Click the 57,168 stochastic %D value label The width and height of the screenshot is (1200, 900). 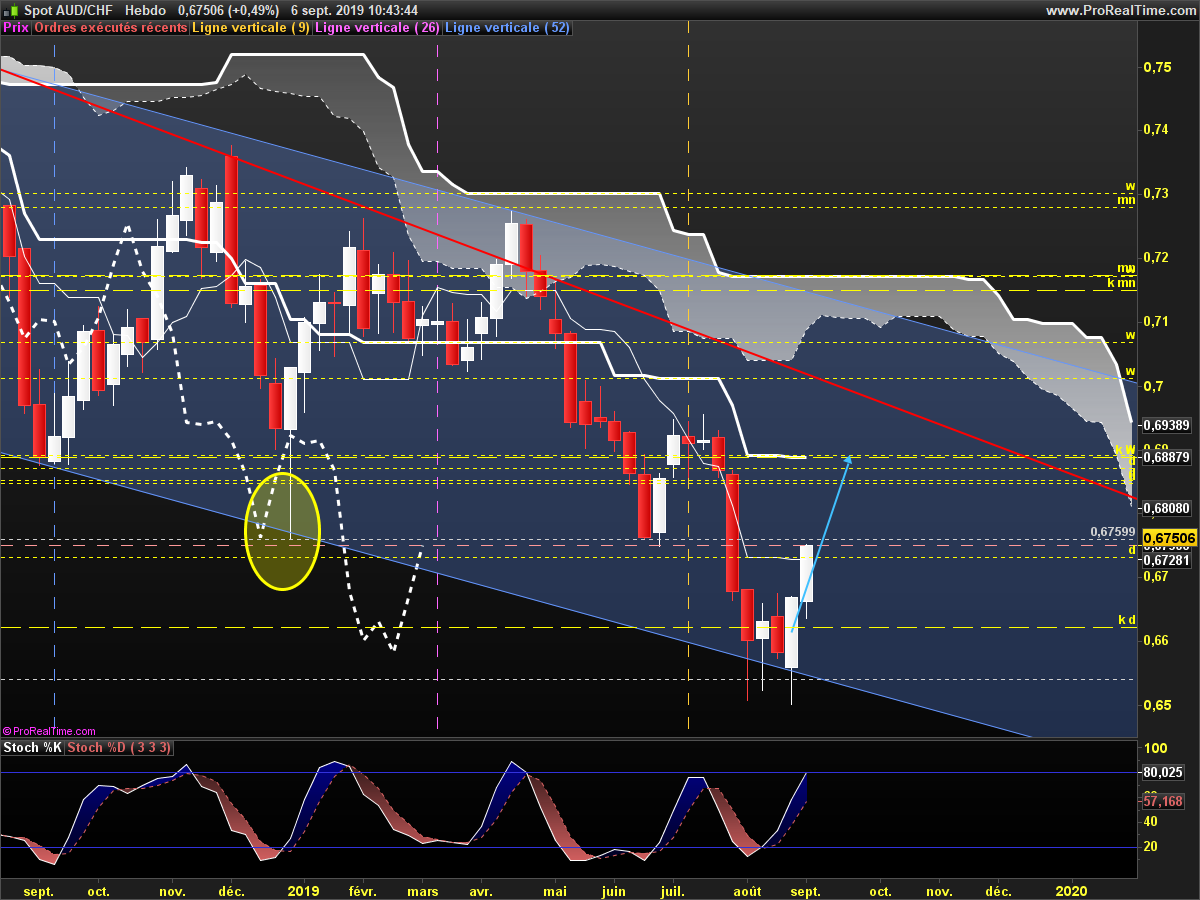tap(1163, 801)
